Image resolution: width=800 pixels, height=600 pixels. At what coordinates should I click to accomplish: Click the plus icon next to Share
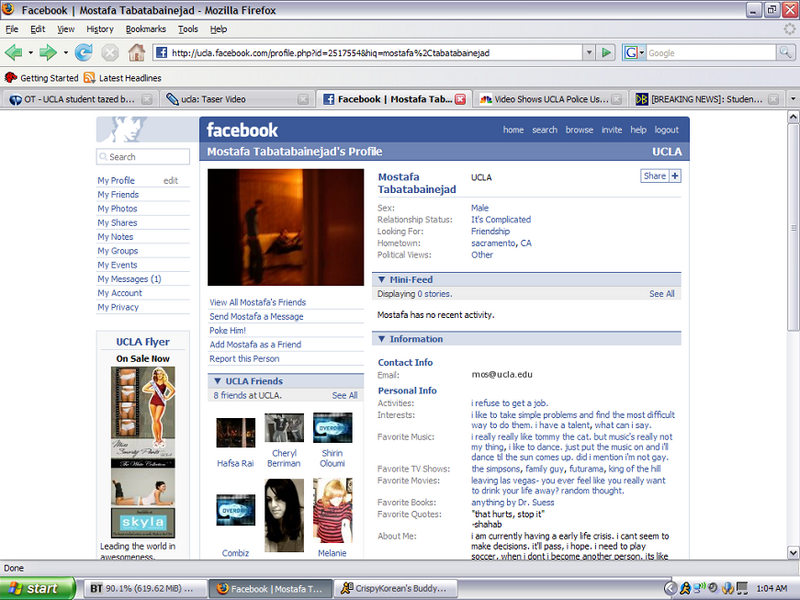coord(675,176)
